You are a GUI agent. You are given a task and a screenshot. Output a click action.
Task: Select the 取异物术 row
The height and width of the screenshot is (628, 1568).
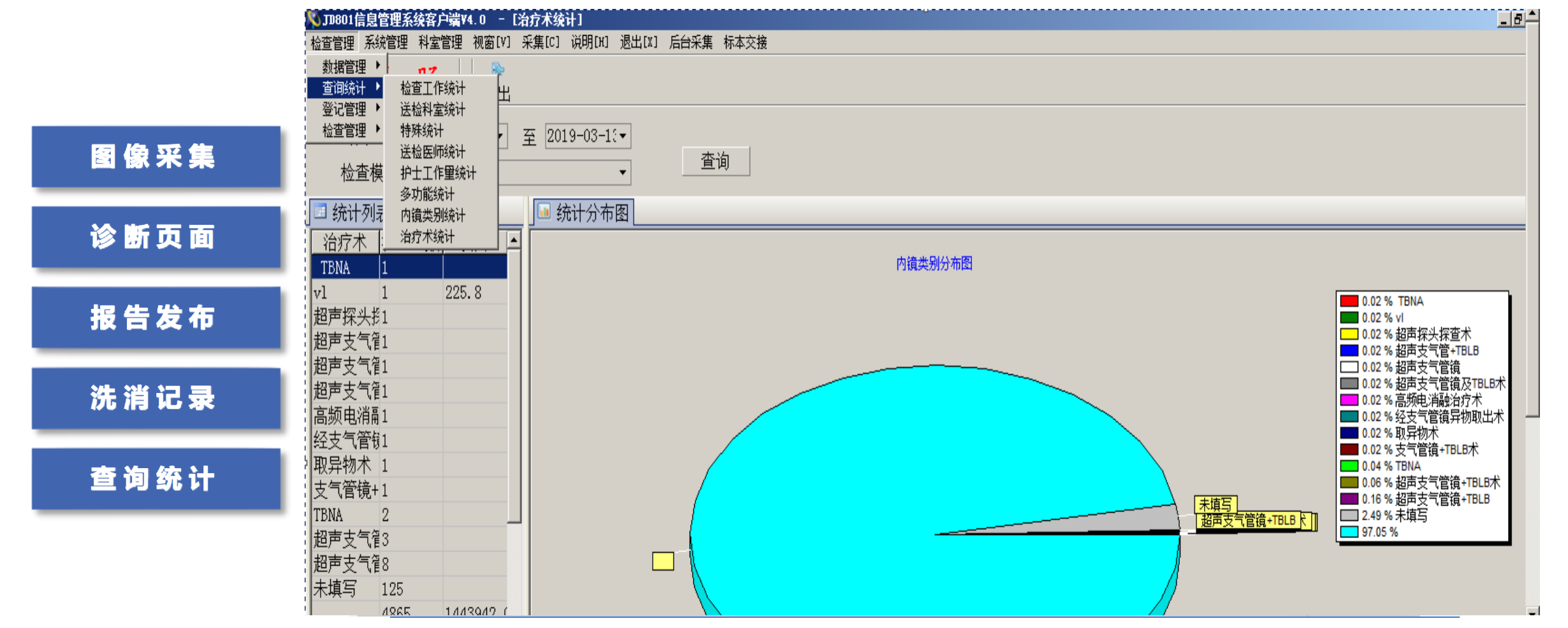click(409, 466)
